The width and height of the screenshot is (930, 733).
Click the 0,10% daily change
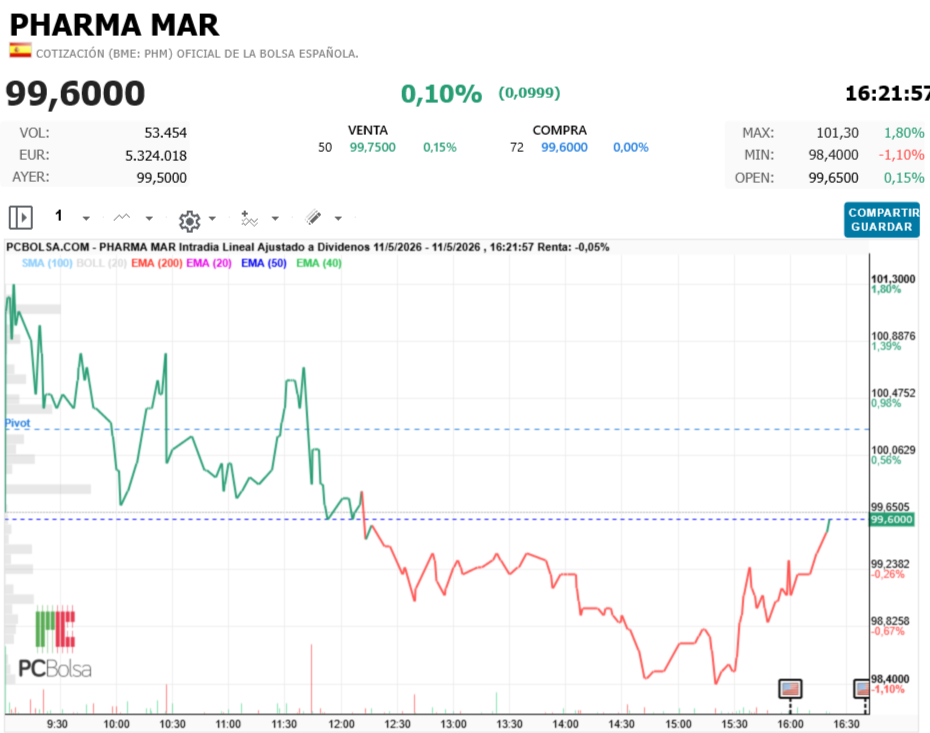[x=441, y=94]
